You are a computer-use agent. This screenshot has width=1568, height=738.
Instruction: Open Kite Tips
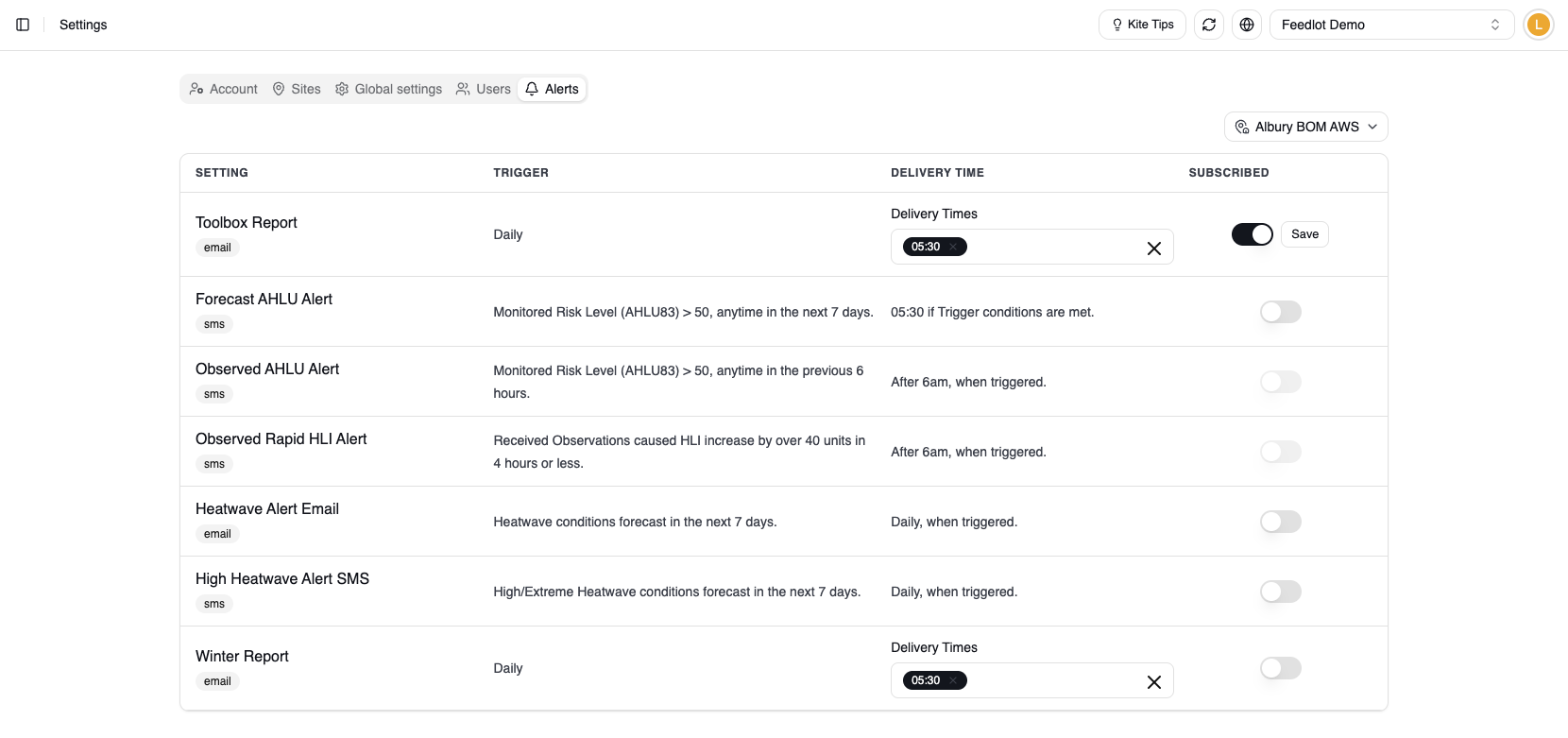[x=1142, y=25]
